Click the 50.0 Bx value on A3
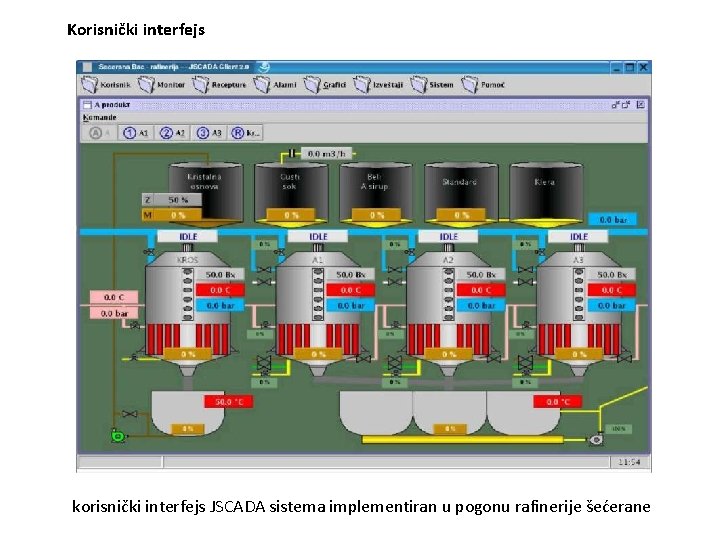Screen dimensions: 720x540 (612, 275)
